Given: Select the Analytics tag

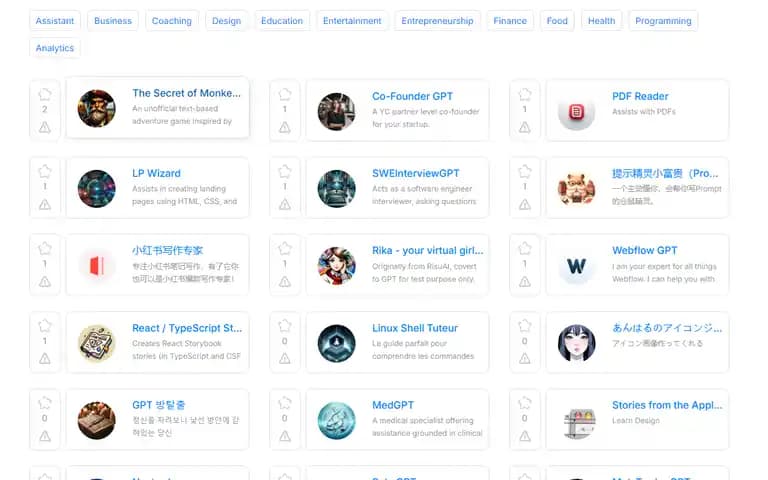Looking at the screenshot, I should (x=55, y=48).
